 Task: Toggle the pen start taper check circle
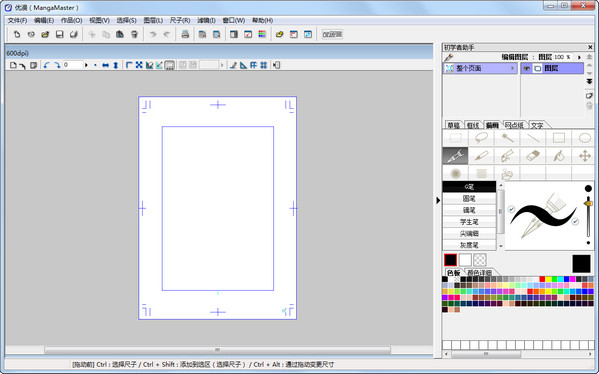point(511,209)
